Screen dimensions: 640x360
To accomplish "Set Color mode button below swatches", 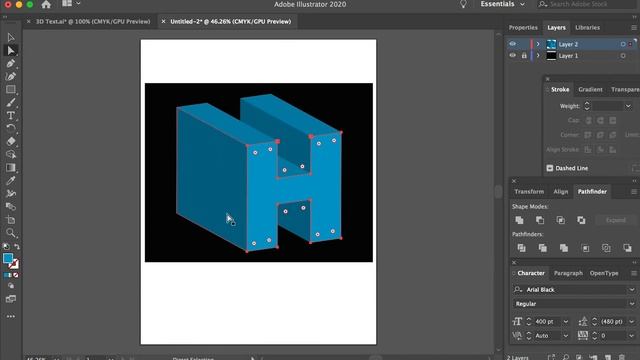I will 6,276.
